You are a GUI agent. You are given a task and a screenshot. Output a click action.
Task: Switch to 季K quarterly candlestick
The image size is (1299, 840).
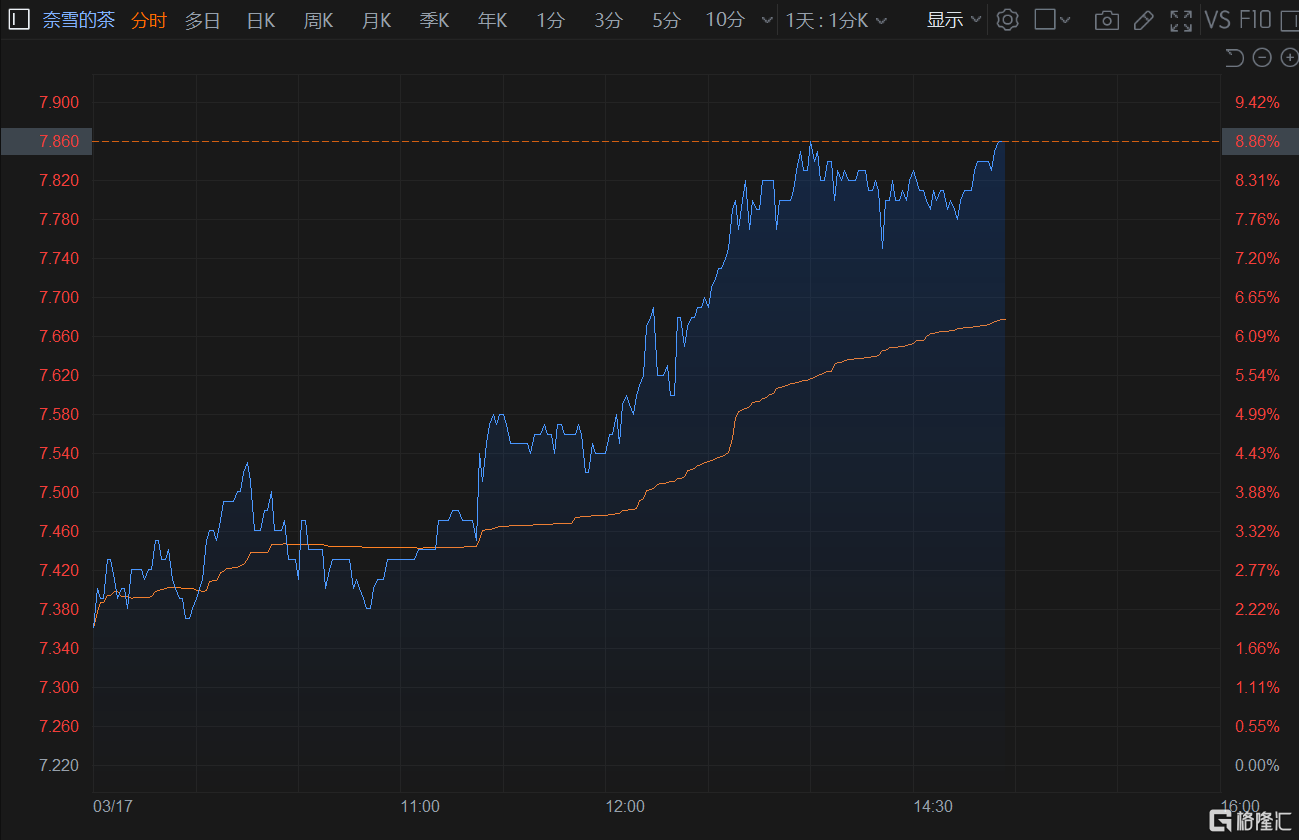point(434,20)
